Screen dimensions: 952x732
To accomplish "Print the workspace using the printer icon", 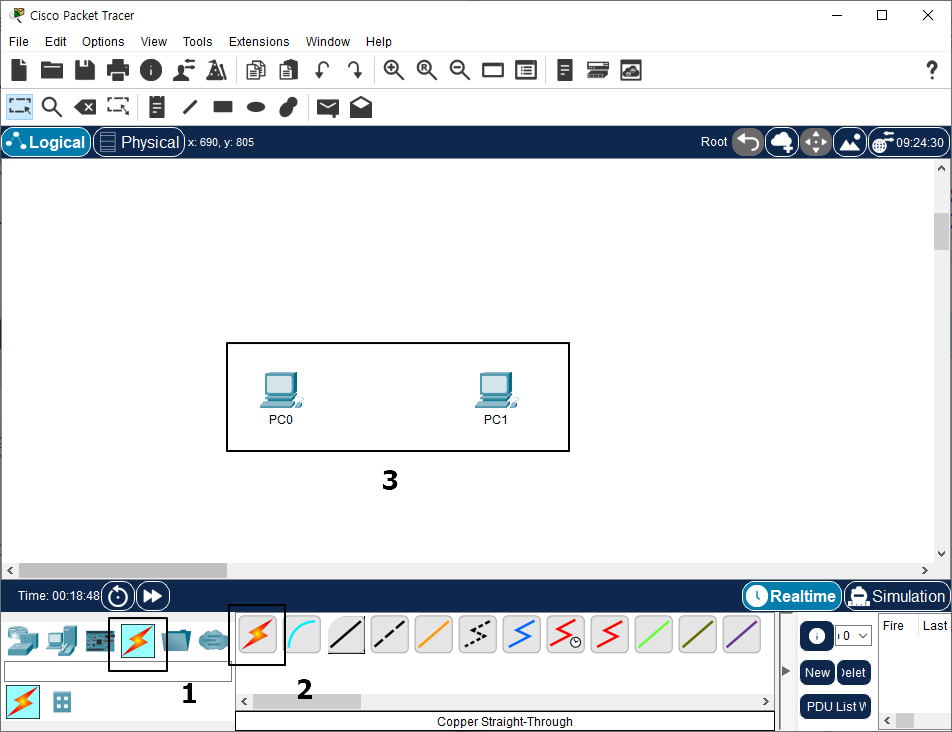I will (x=118, y=70).
